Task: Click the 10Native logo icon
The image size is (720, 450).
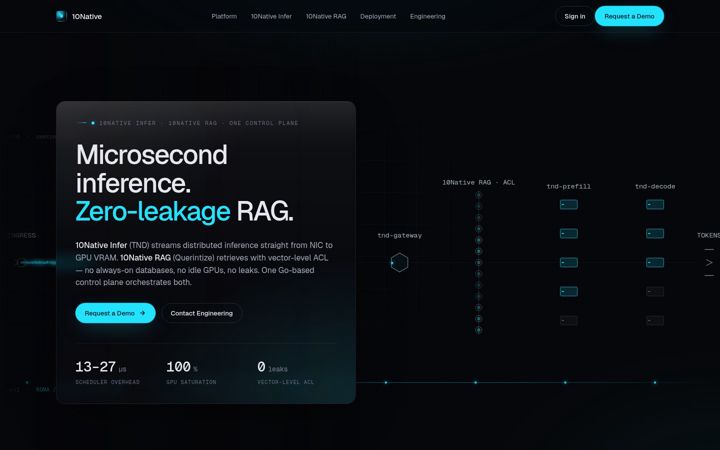Action: (61, 16)
